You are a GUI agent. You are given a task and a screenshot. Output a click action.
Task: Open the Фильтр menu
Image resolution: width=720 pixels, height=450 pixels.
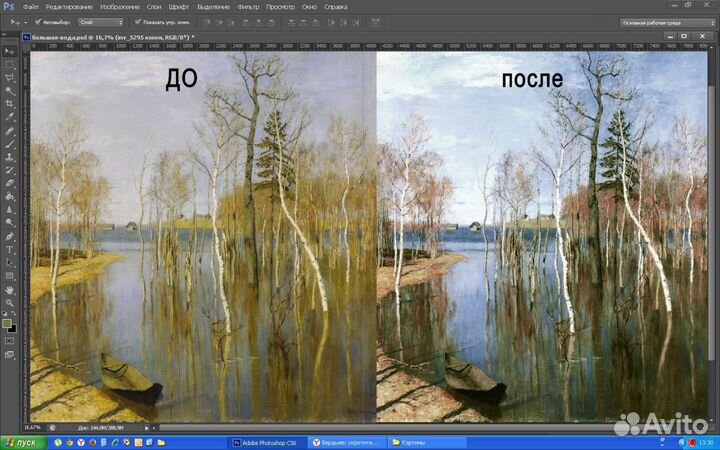click(248, 7)
